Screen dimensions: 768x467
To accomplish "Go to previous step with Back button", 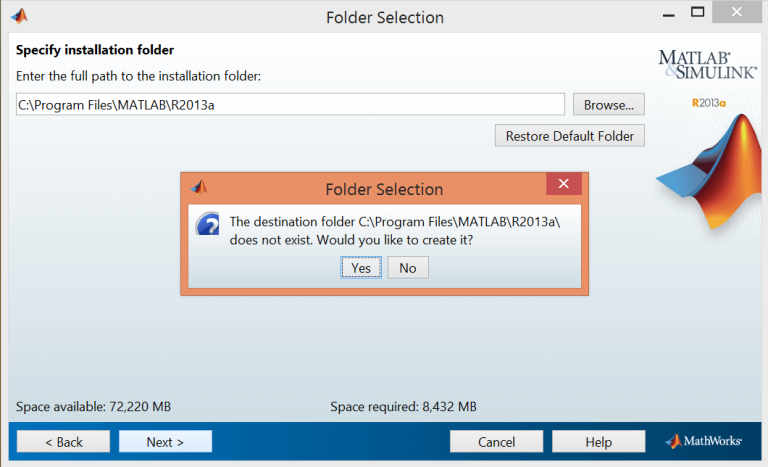I will tap(63, 442).
